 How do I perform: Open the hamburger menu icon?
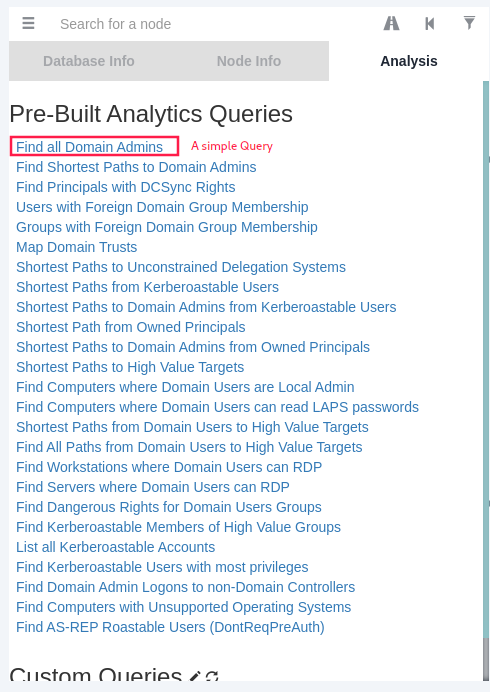[28, 23]
